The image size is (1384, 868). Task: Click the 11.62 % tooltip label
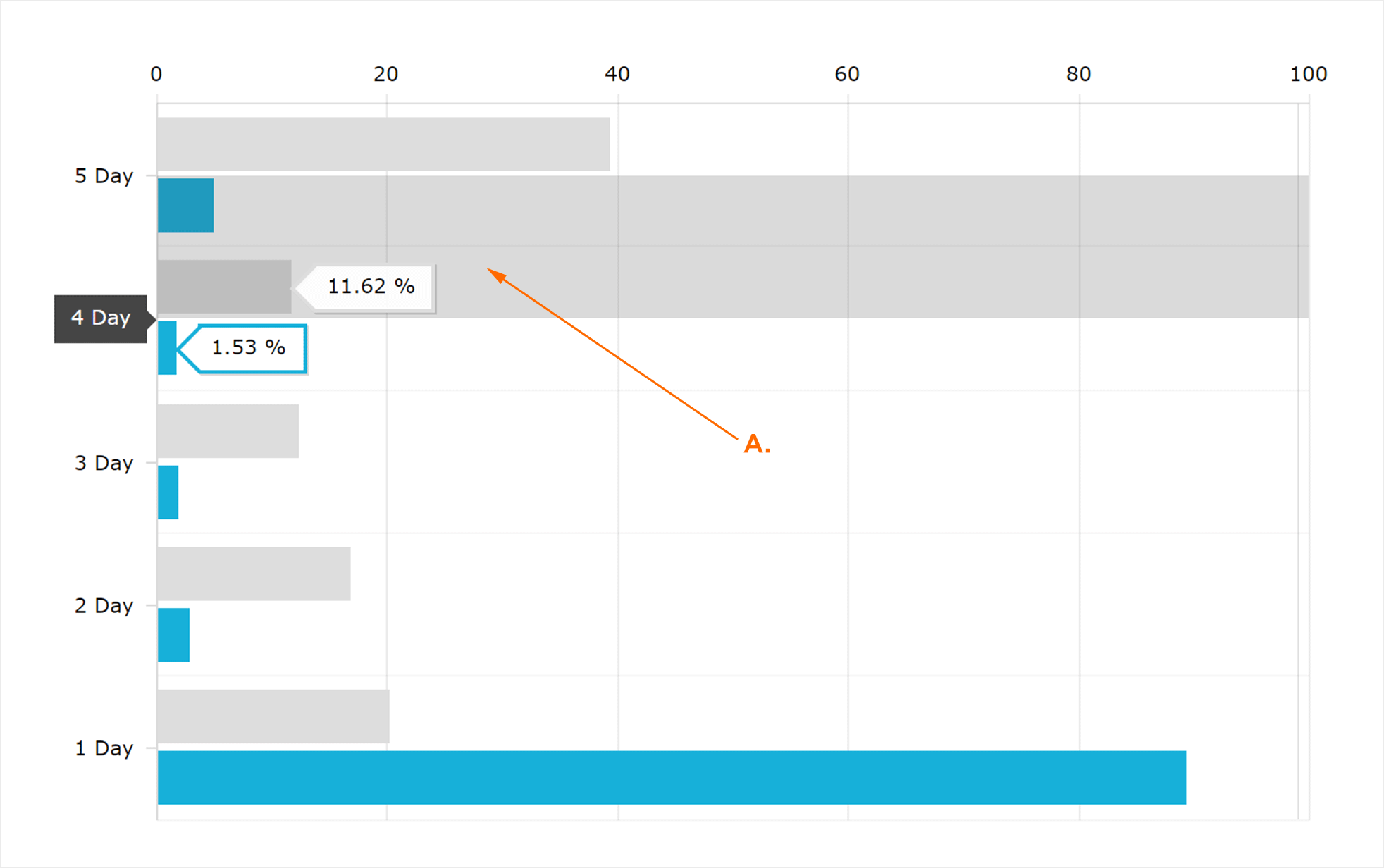pos(371,286)
